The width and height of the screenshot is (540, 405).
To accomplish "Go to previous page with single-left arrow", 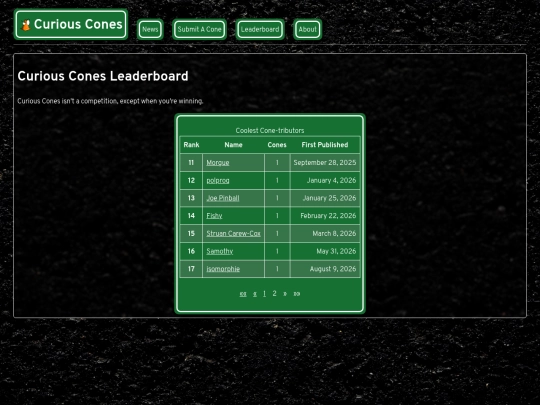I will [x=255, y=294].
